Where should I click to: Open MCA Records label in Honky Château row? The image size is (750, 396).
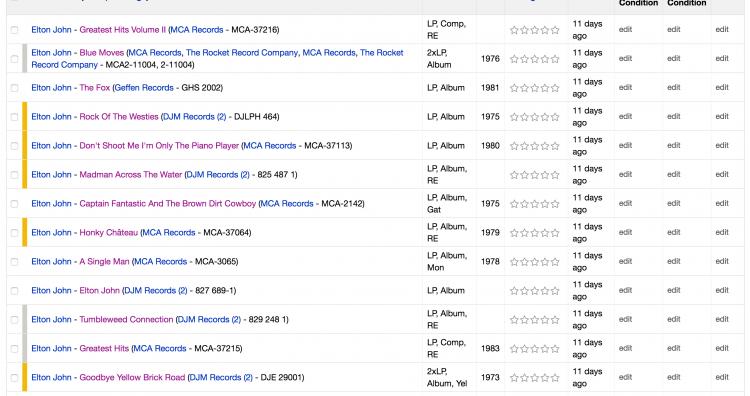pos(169,232)
